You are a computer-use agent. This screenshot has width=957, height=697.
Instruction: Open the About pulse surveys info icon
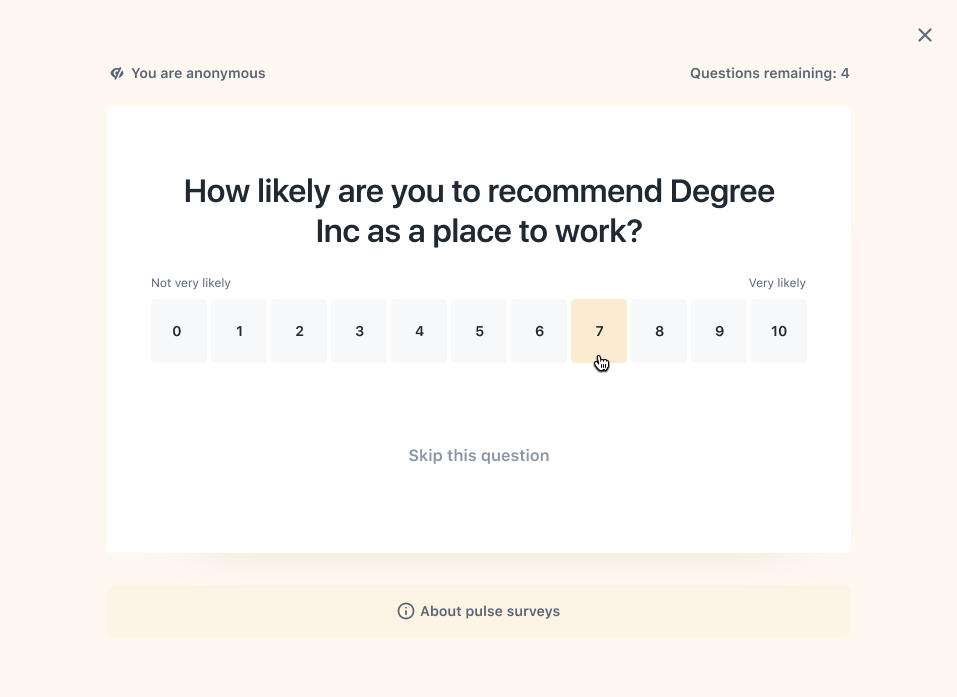[x=406, y=611]
